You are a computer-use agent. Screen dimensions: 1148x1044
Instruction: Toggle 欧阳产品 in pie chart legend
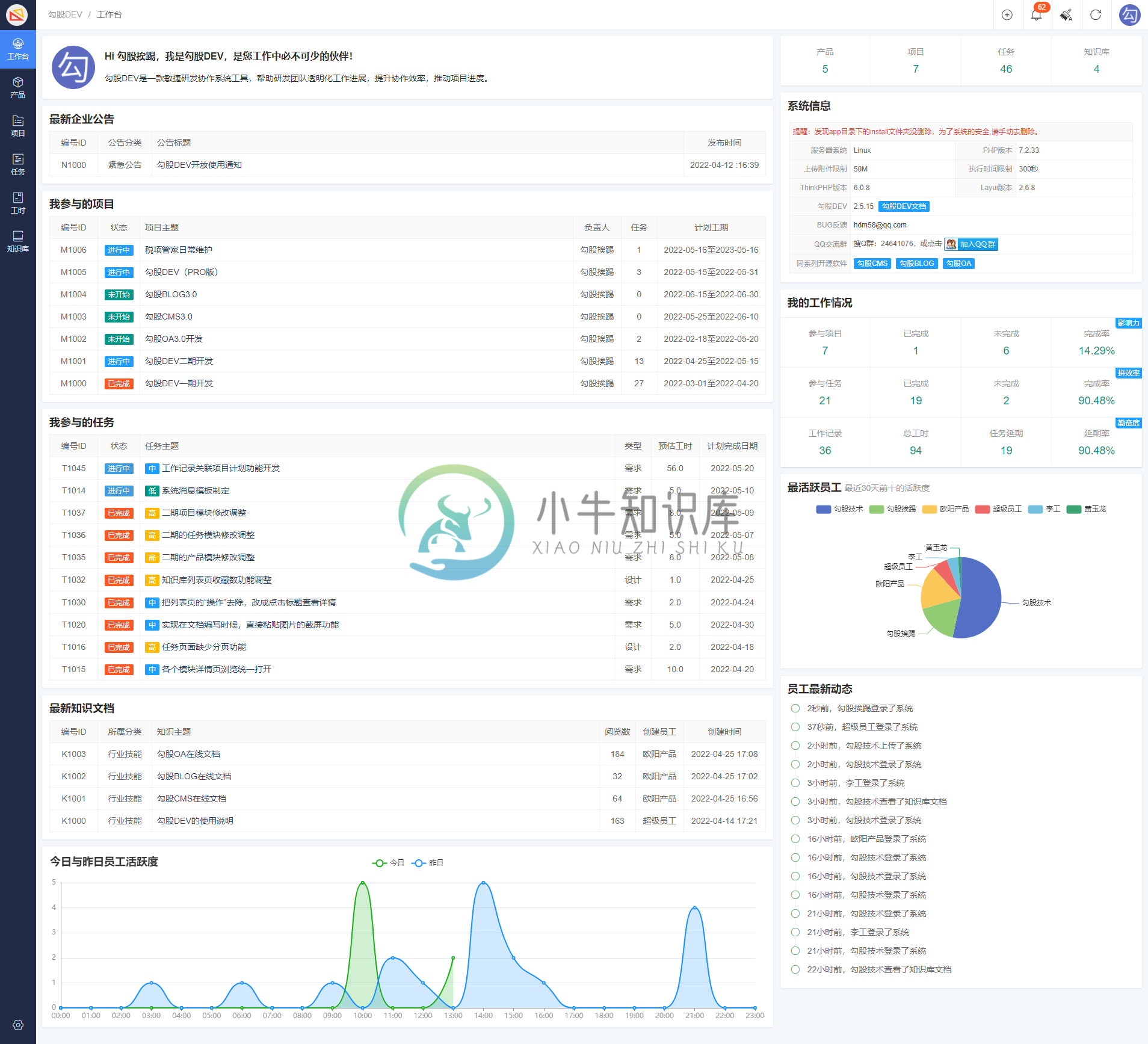(945, 509)
